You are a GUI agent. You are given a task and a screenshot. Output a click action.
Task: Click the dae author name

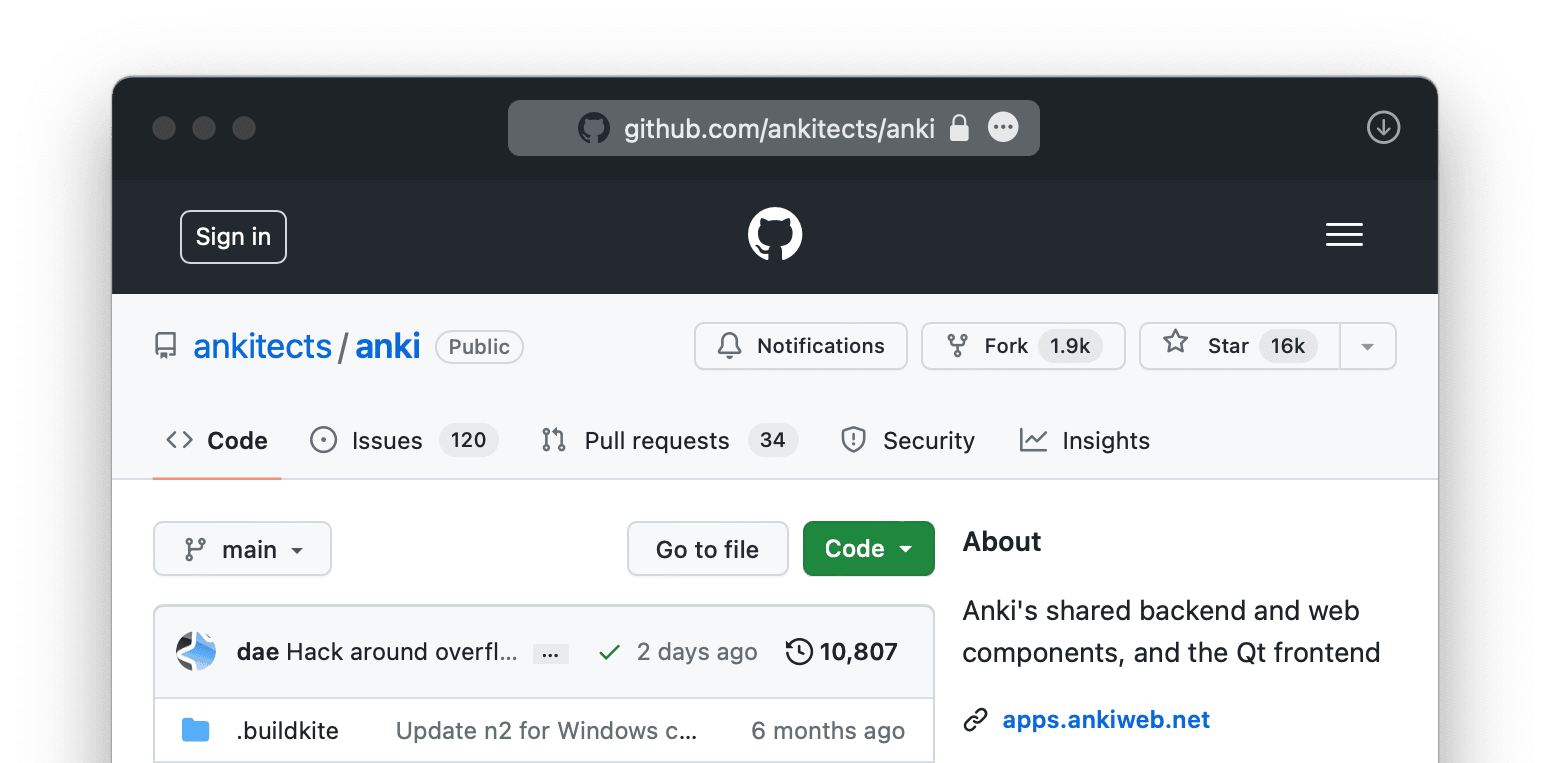(257, 652)
